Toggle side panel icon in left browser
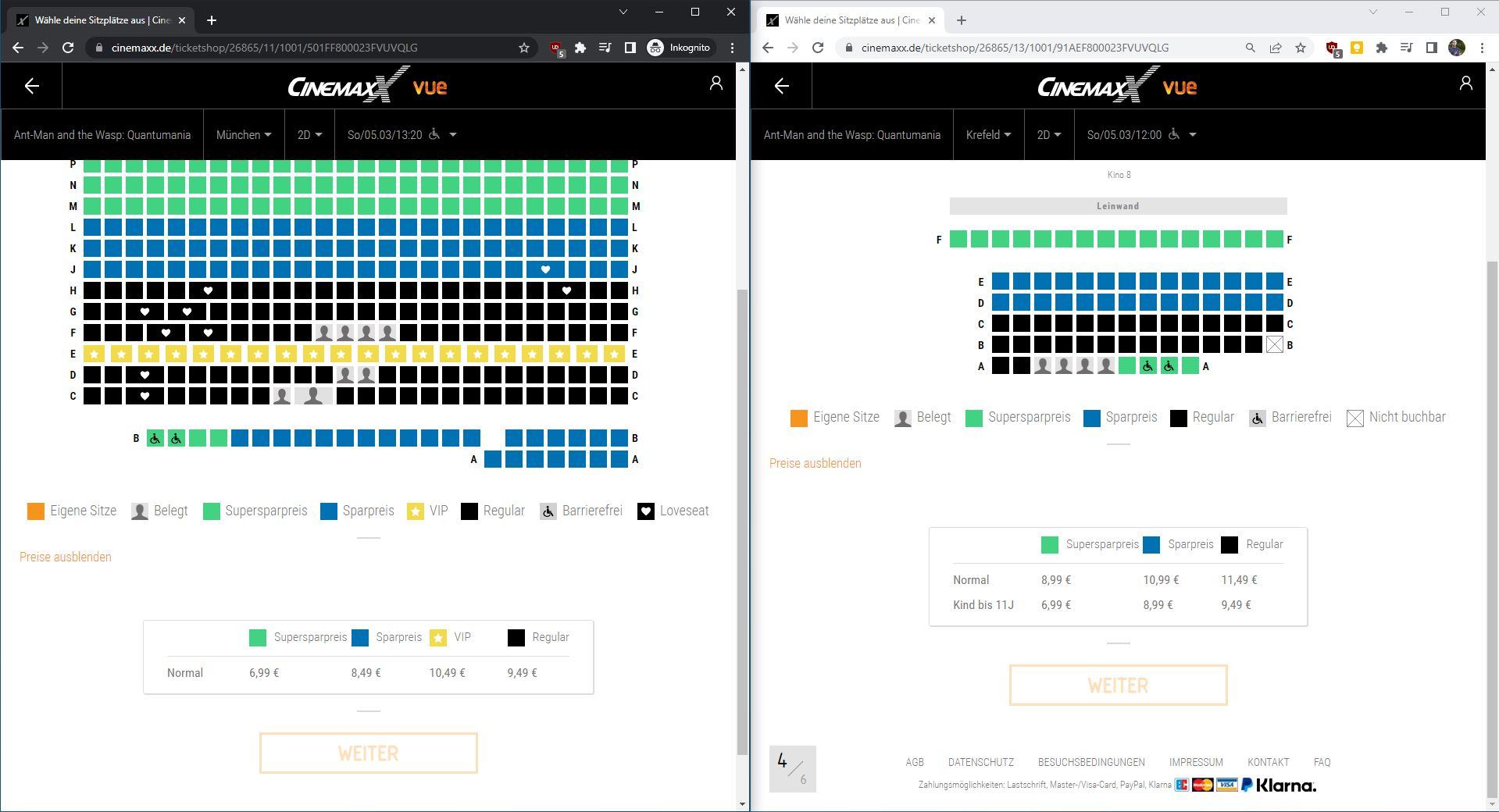Image resolution: width=1499 pixels, height=812 pixels. (x=630, y=48)
